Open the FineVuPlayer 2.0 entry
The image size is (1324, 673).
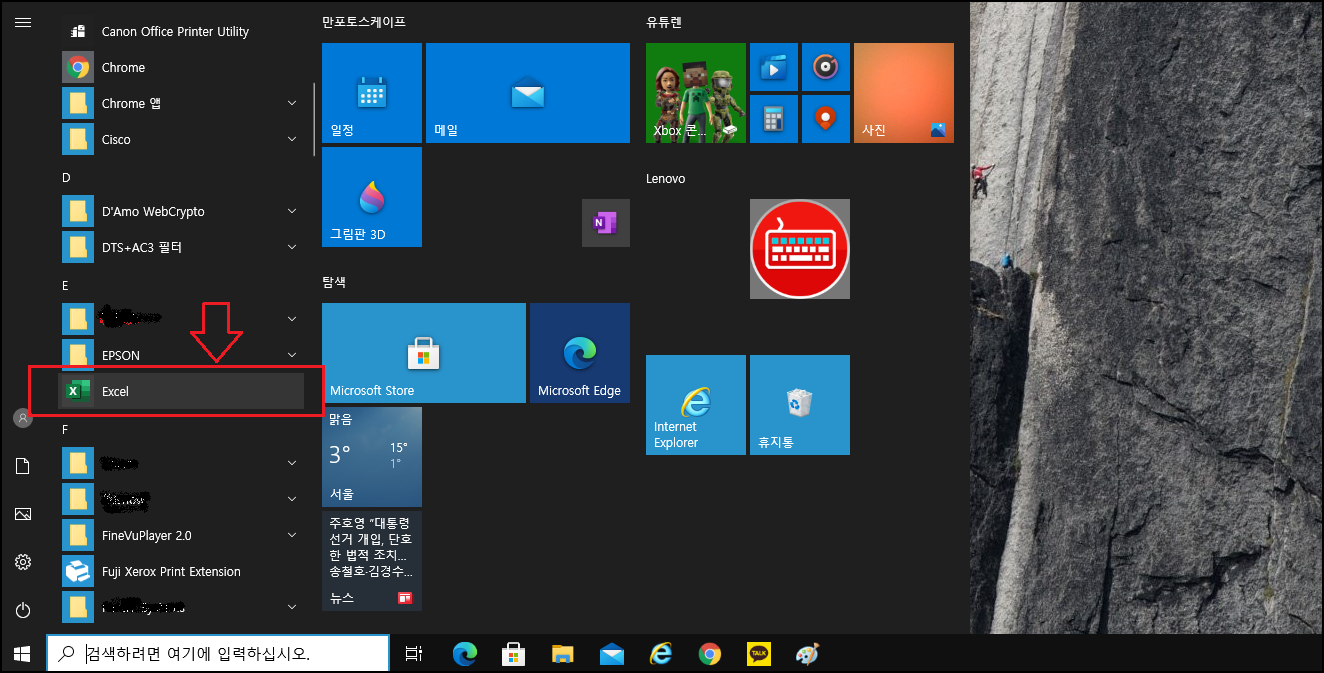tap(181, 535)
